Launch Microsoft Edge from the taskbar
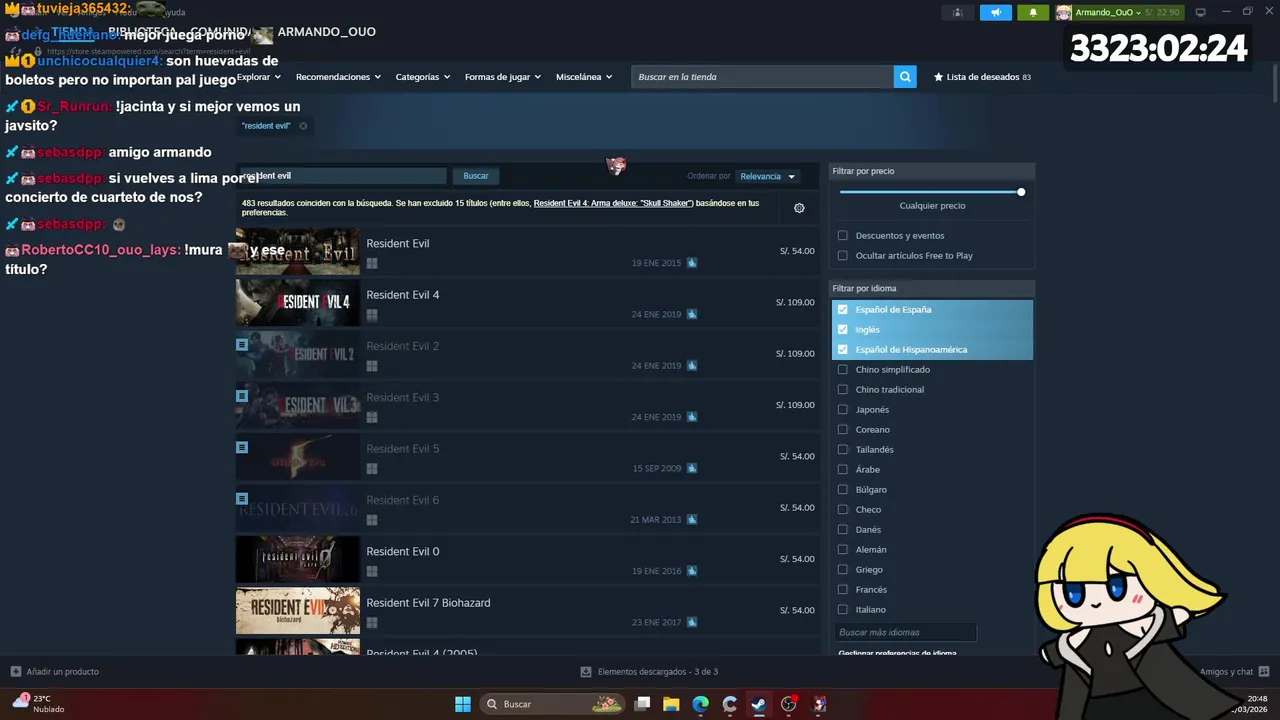The image size is (1280, 720). (x=700, y=704)
